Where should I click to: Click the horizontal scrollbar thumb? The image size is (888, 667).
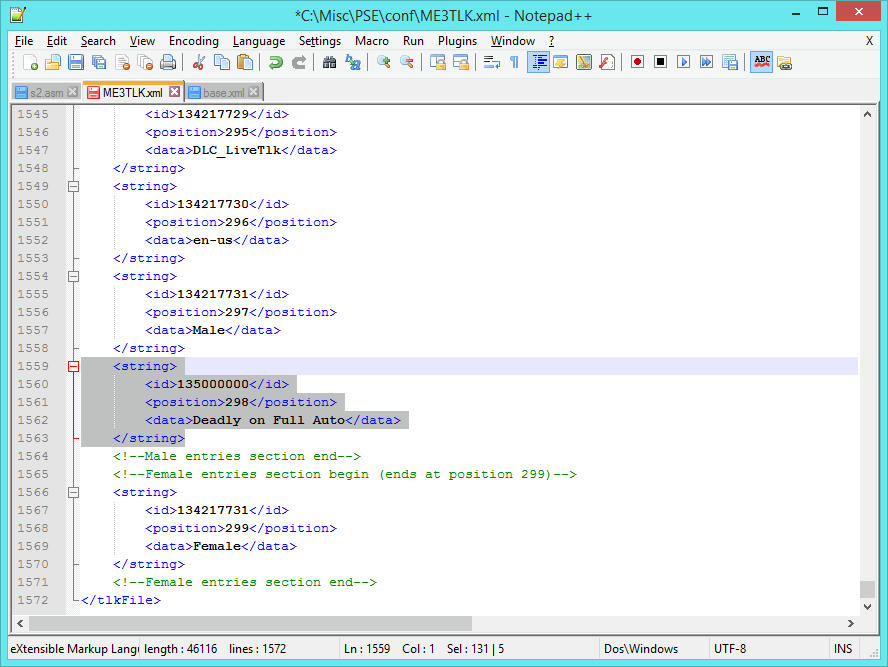click(x=250, y=623)
